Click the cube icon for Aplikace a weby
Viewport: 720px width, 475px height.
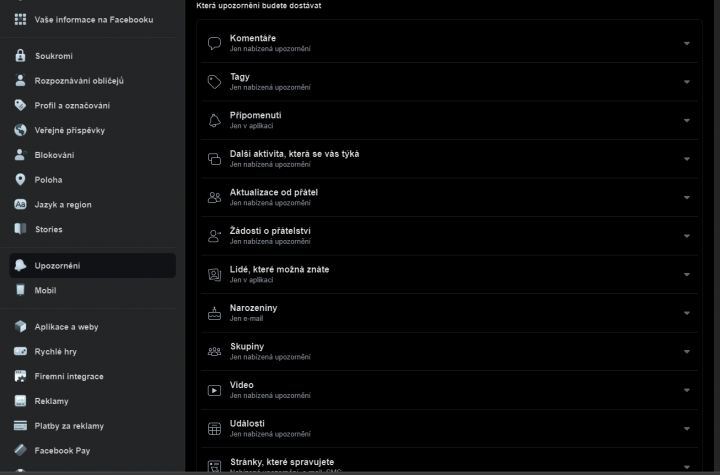tap(20, 327)
